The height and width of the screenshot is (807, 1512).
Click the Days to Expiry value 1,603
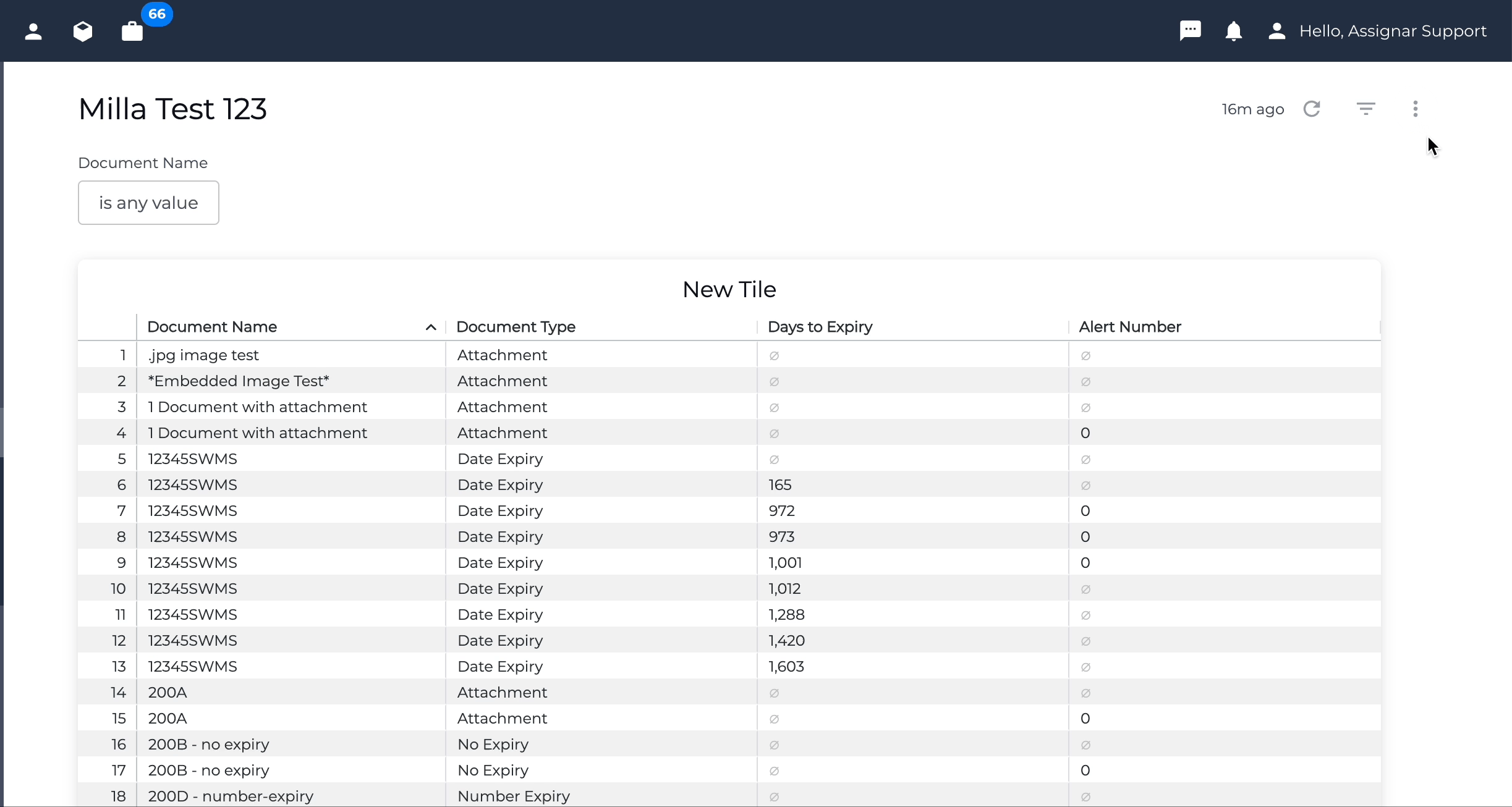point(786,666)
